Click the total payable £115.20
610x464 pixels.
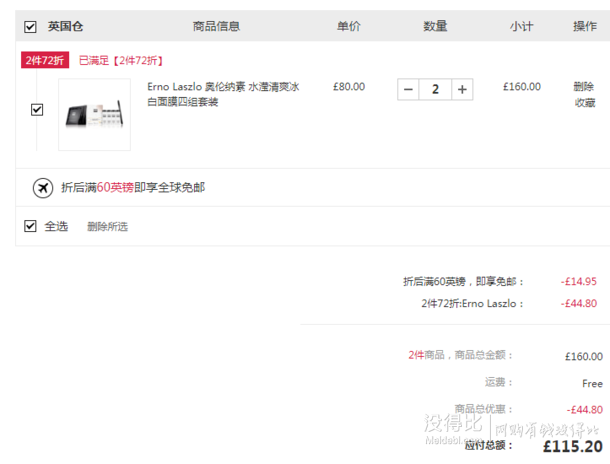573,446
